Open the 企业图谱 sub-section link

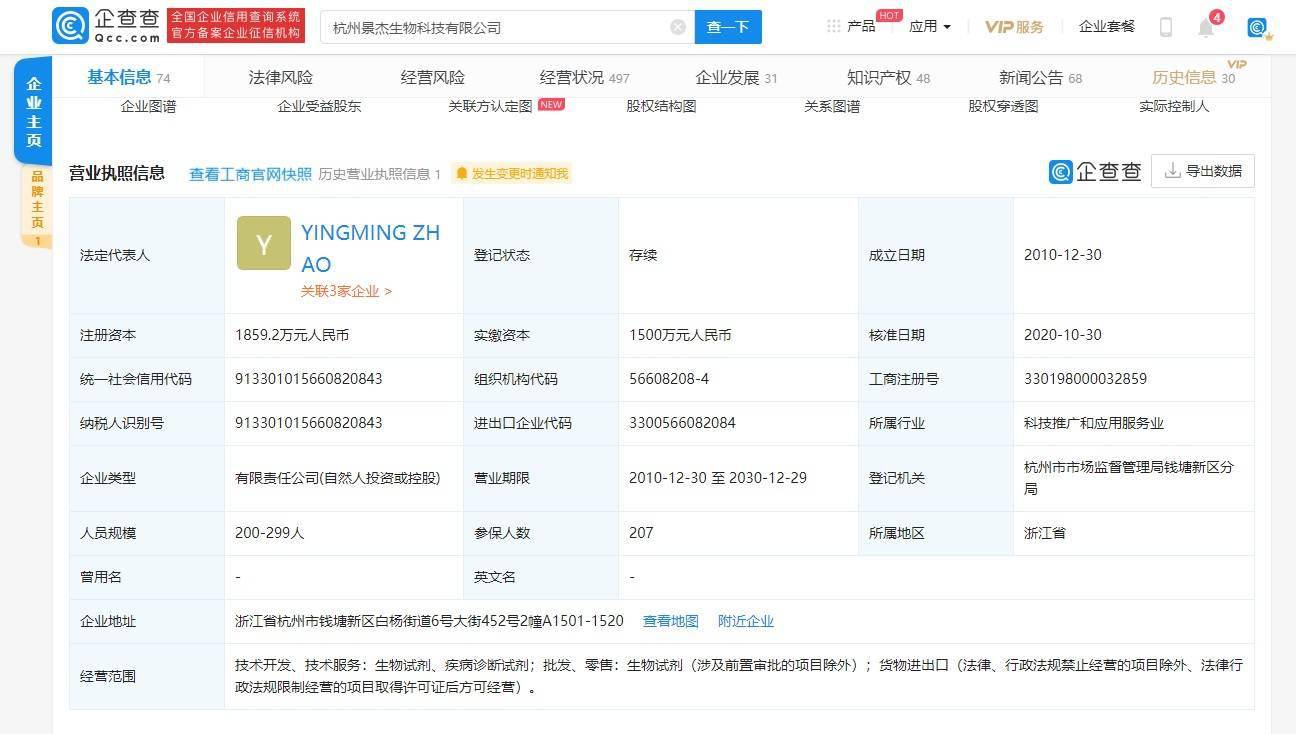coord(148,106)
